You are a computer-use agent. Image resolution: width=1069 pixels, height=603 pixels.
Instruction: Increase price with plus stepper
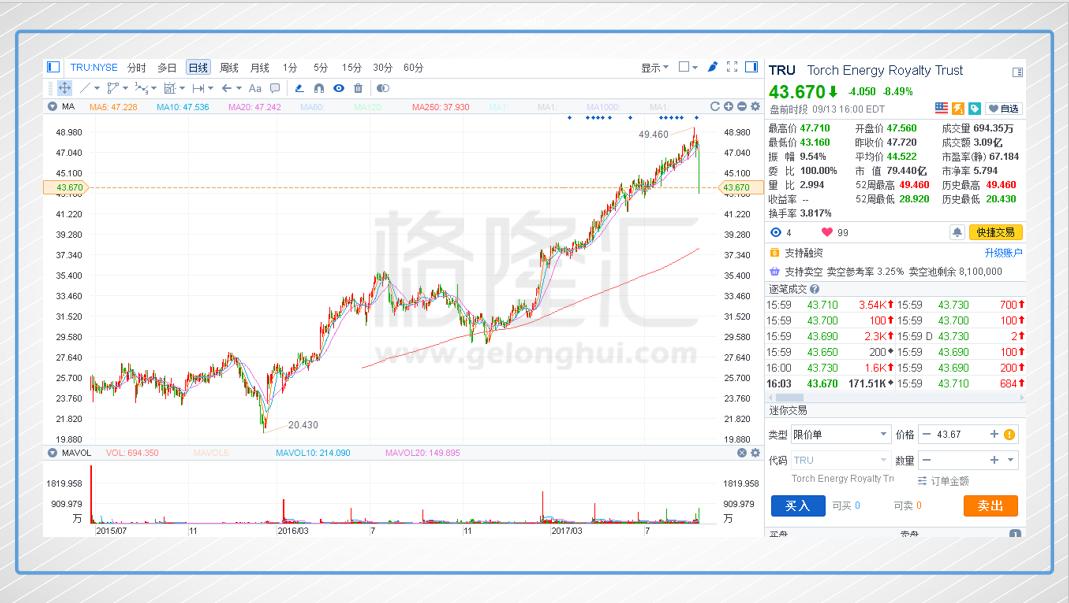[x=994, y=435]
